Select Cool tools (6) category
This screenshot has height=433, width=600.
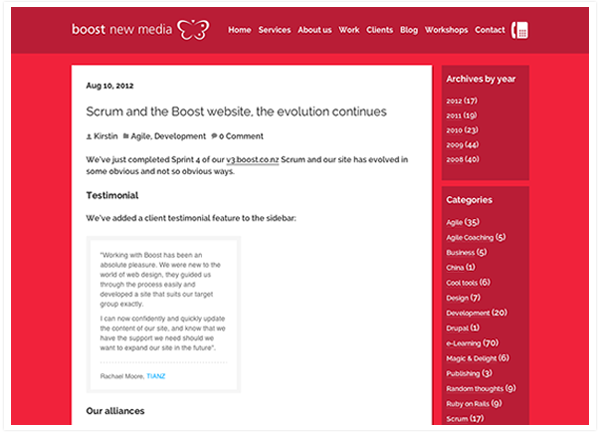(468, 282)
